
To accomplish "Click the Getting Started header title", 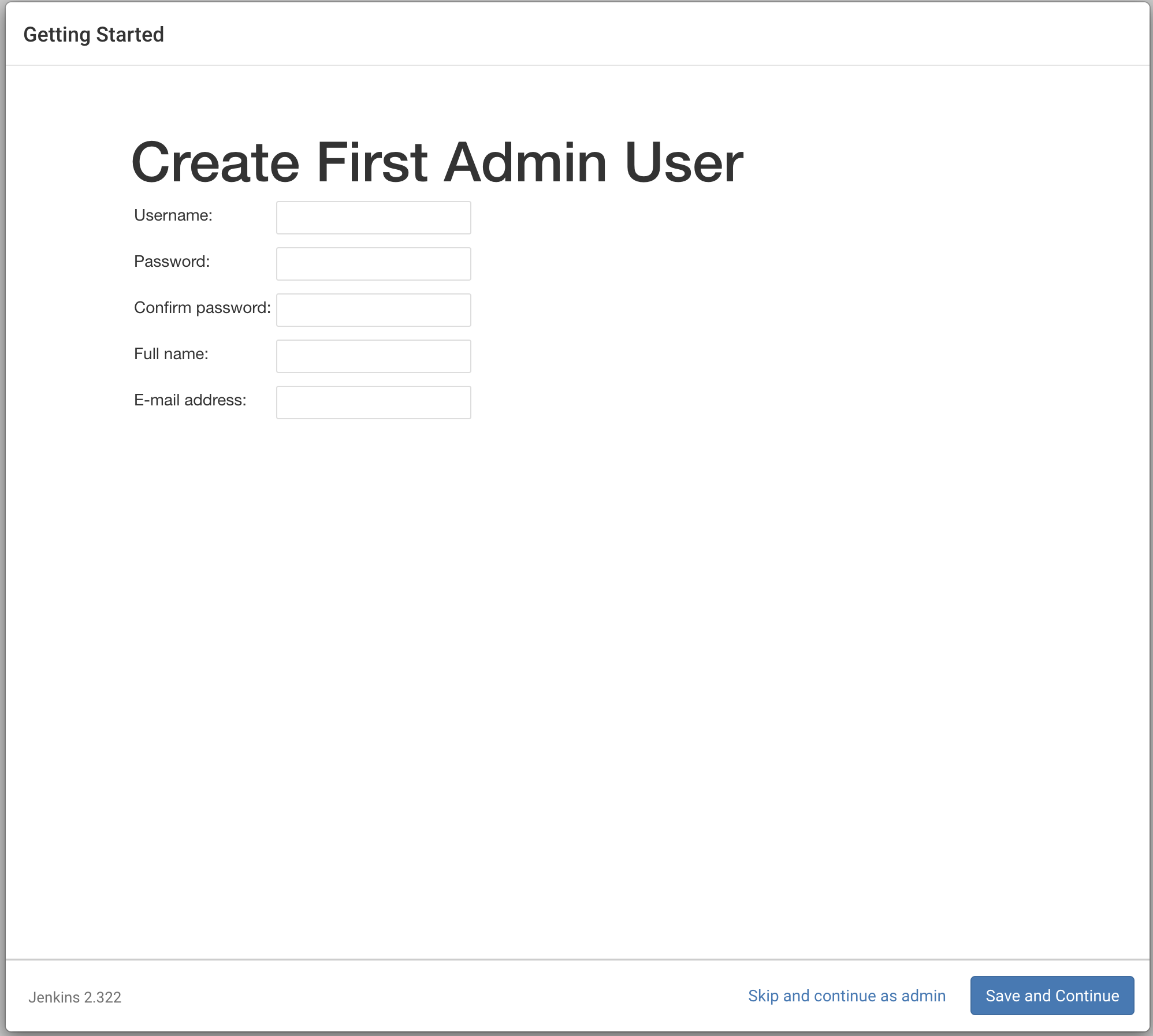I will pyautogui.click(x=94, y=35).
